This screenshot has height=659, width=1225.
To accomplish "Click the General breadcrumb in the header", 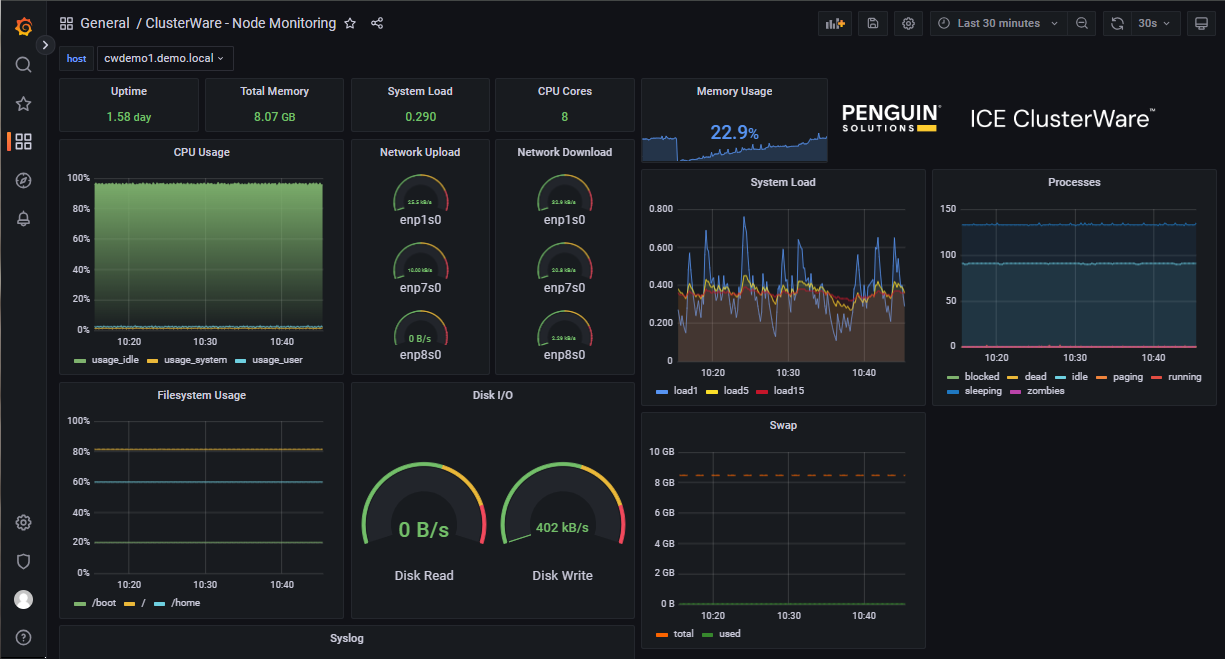I will click(105, 23).
